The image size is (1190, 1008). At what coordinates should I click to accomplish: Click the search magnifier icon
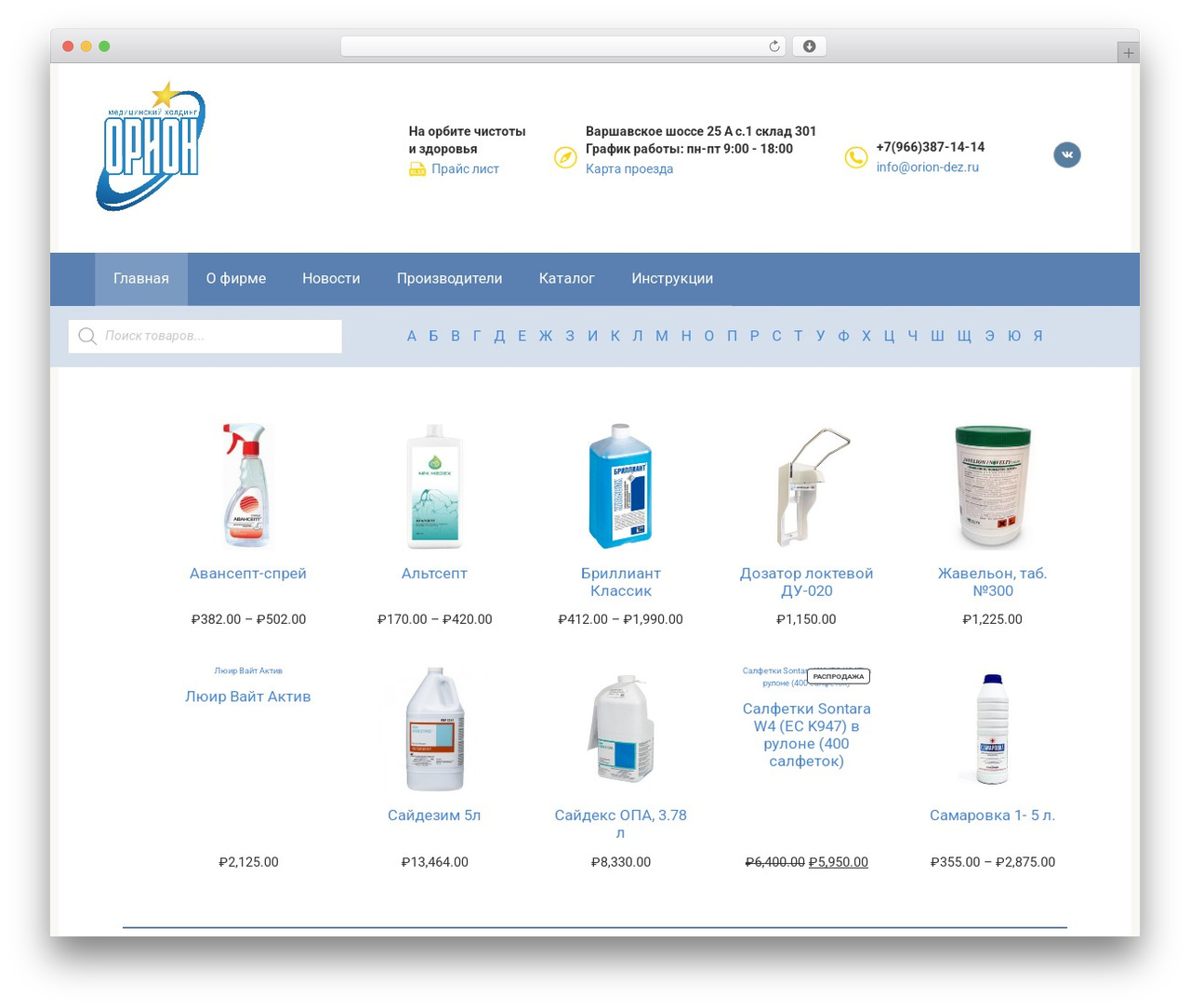87,336
